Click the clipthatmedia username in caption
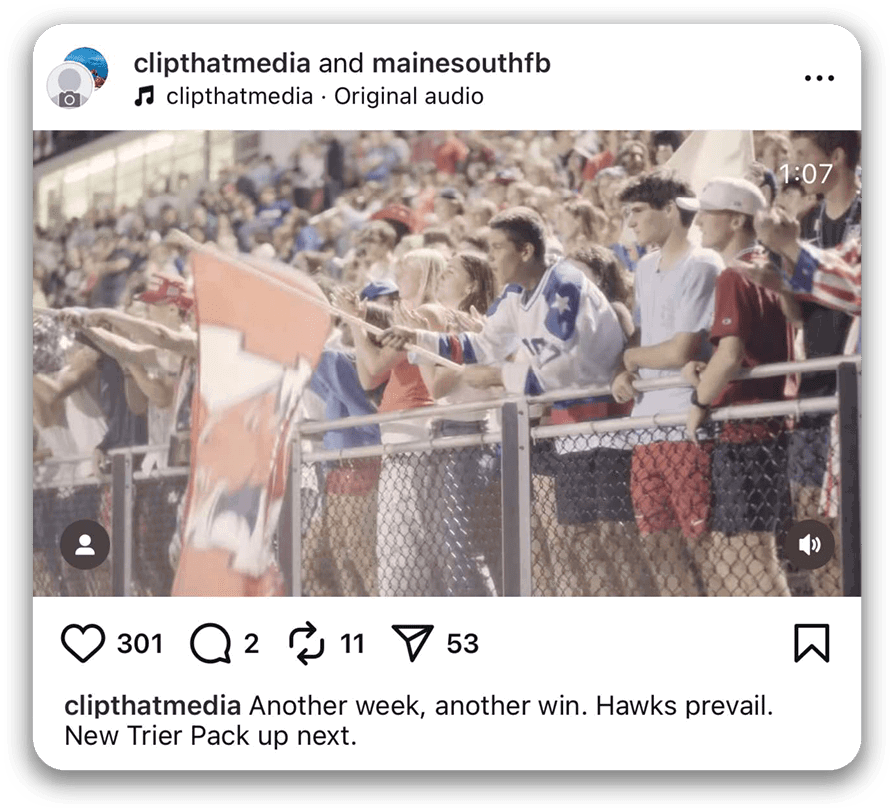Viewport: 894px width, 812px height. click(152, 706)
